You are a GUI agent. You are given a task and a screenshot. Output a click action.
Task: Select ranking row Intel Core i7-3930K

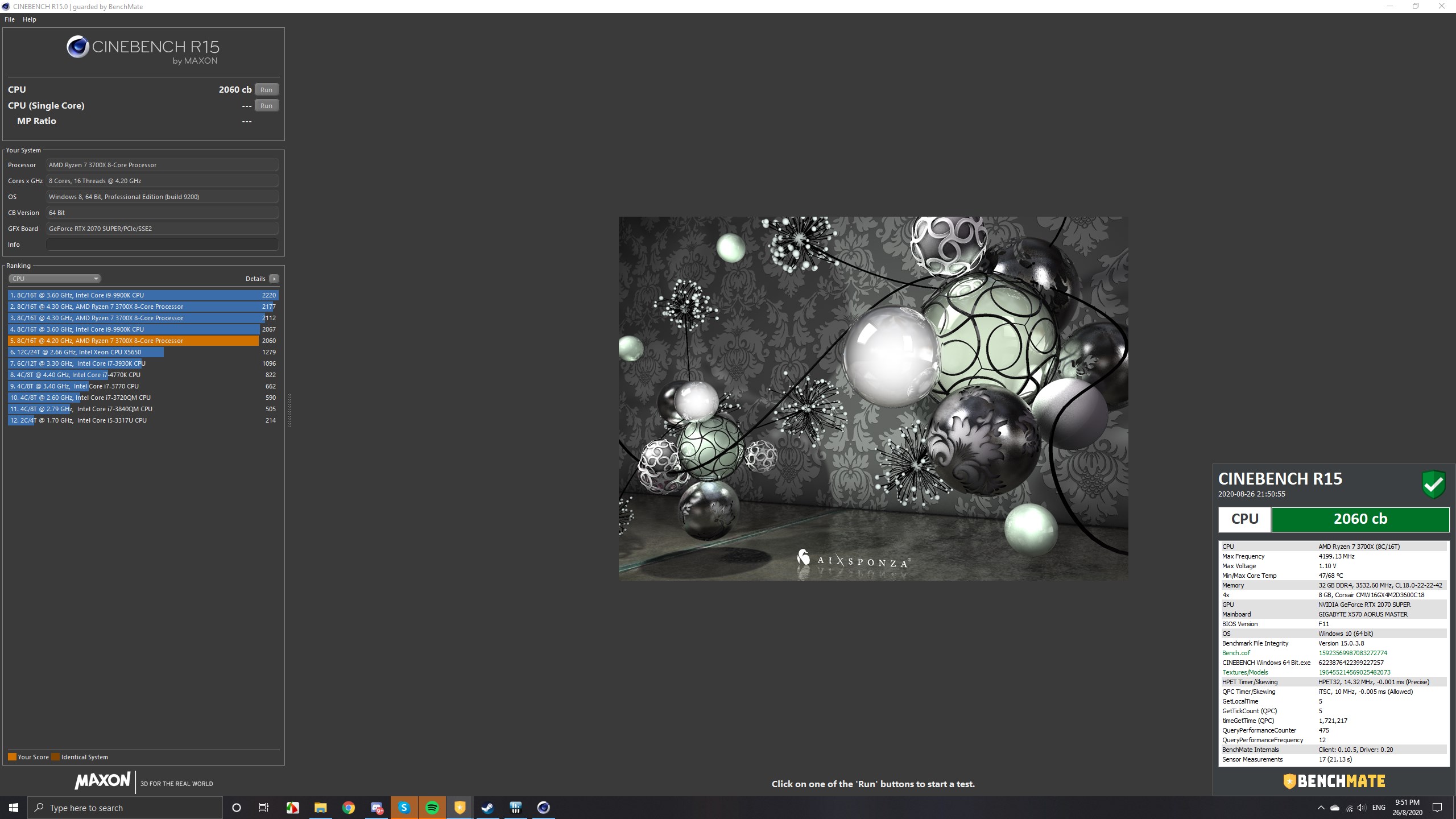143,363
